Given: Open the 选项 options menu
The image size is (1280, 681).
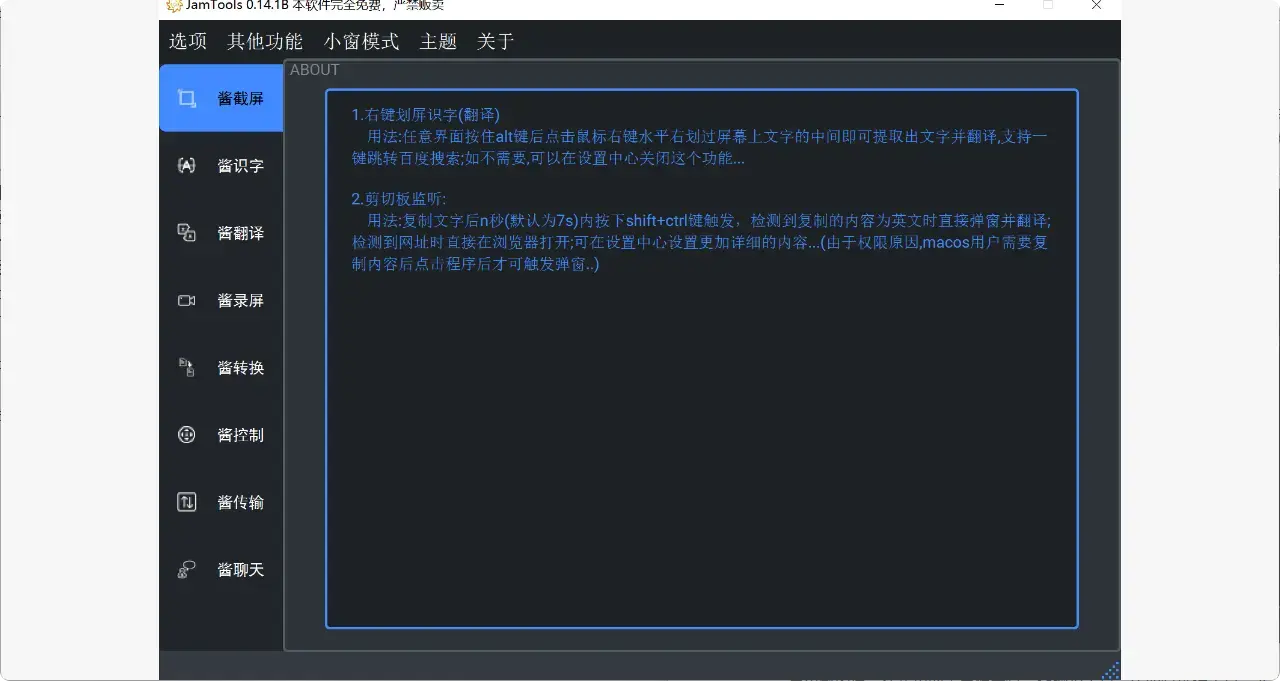Looking at the screenshot, I should click(x=187, y=42).
